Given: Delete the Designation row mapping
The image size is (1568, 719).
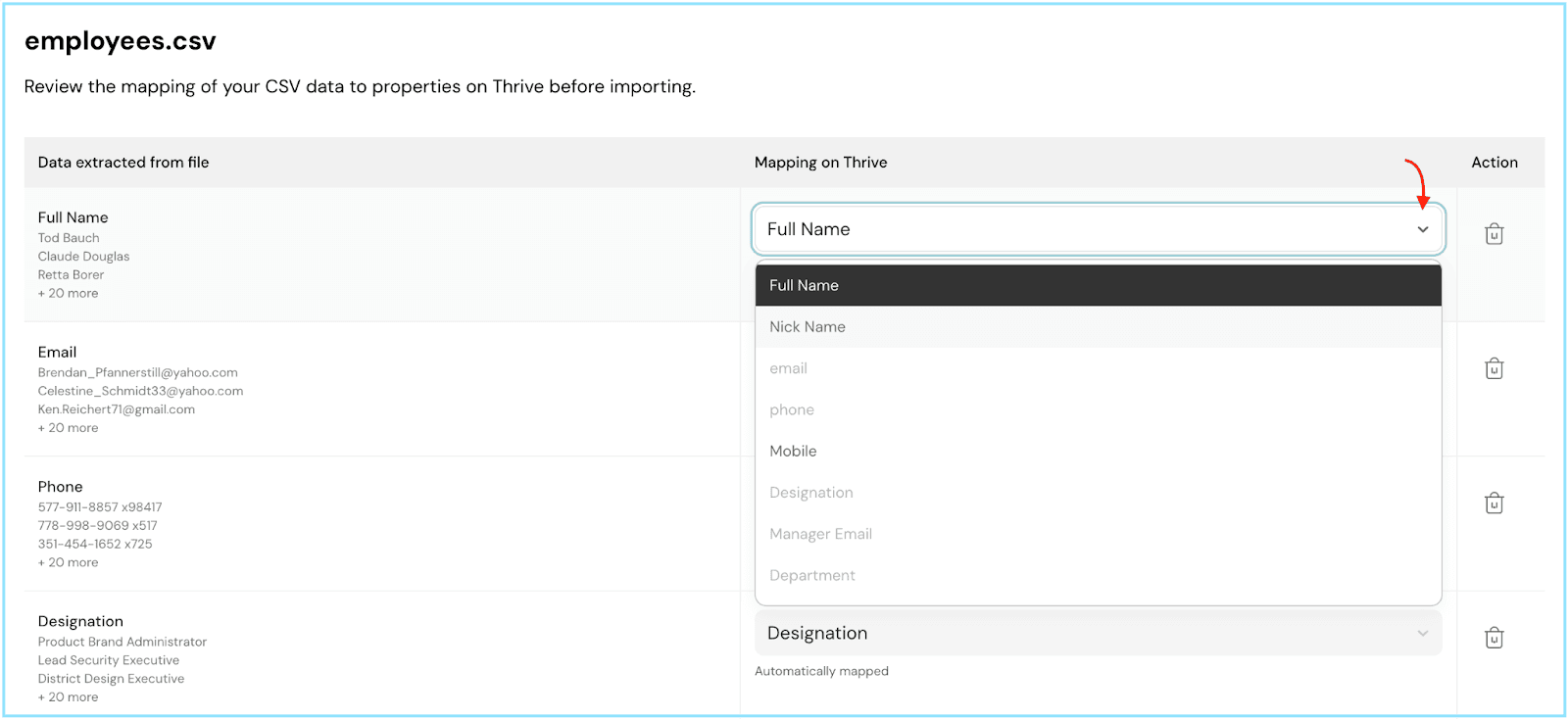Looking at the screenshot, I should [1494, 638].
